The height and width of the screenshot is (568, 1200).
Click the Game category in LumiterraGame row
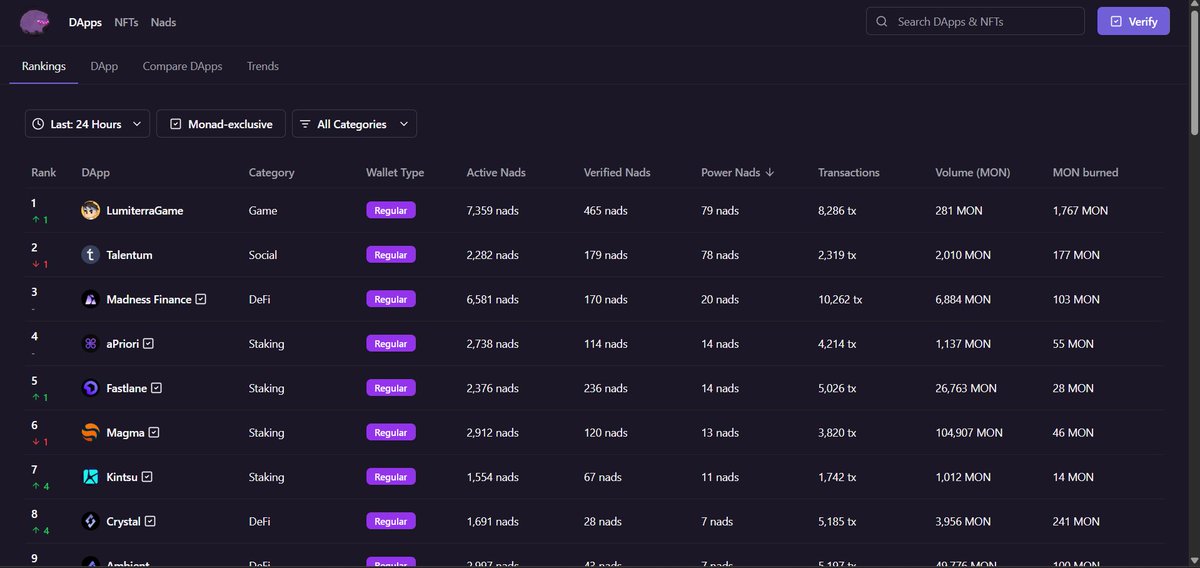(263, 211)
